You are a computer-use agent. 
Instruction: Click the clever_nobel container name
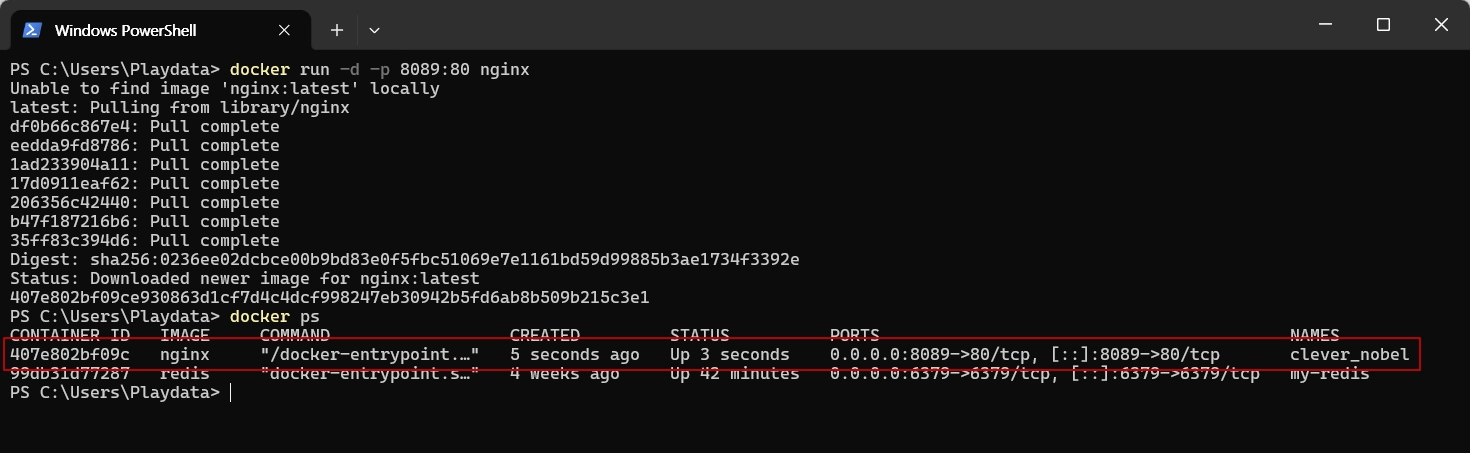tap(1350, 355)
